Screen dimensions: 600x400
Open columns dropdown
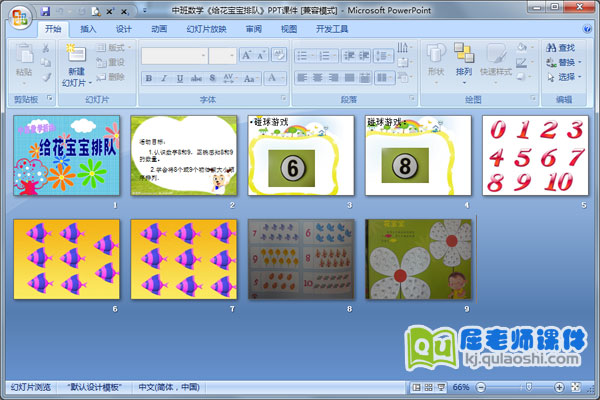pyautogui.click(x=385, y=78)
